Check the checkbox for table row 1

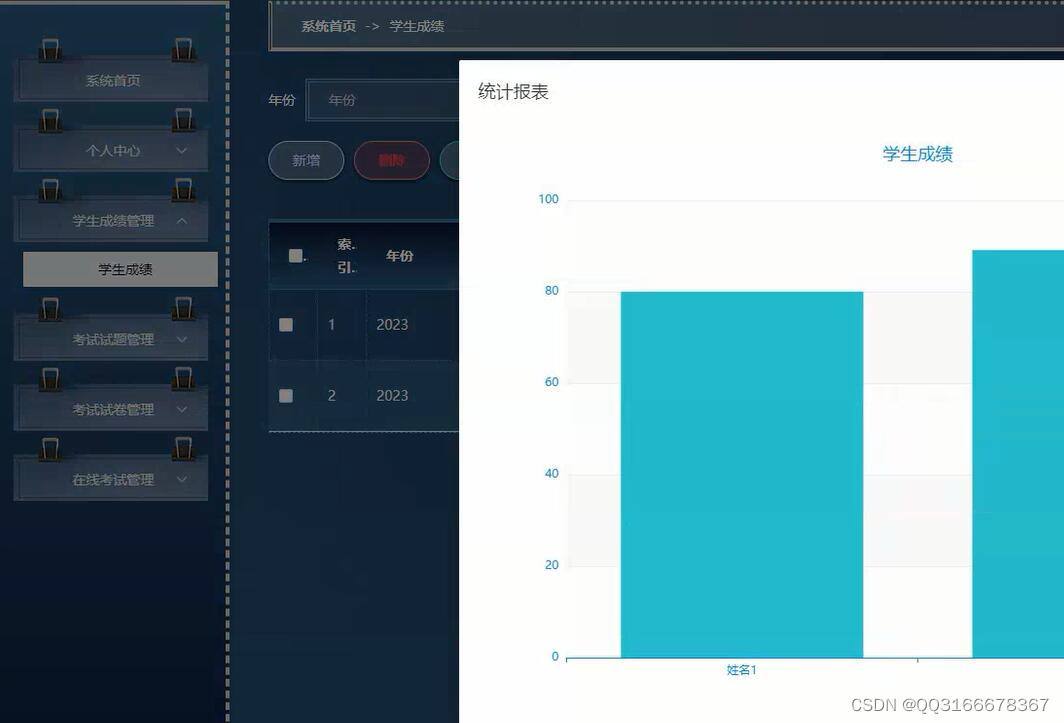point(286,324)
